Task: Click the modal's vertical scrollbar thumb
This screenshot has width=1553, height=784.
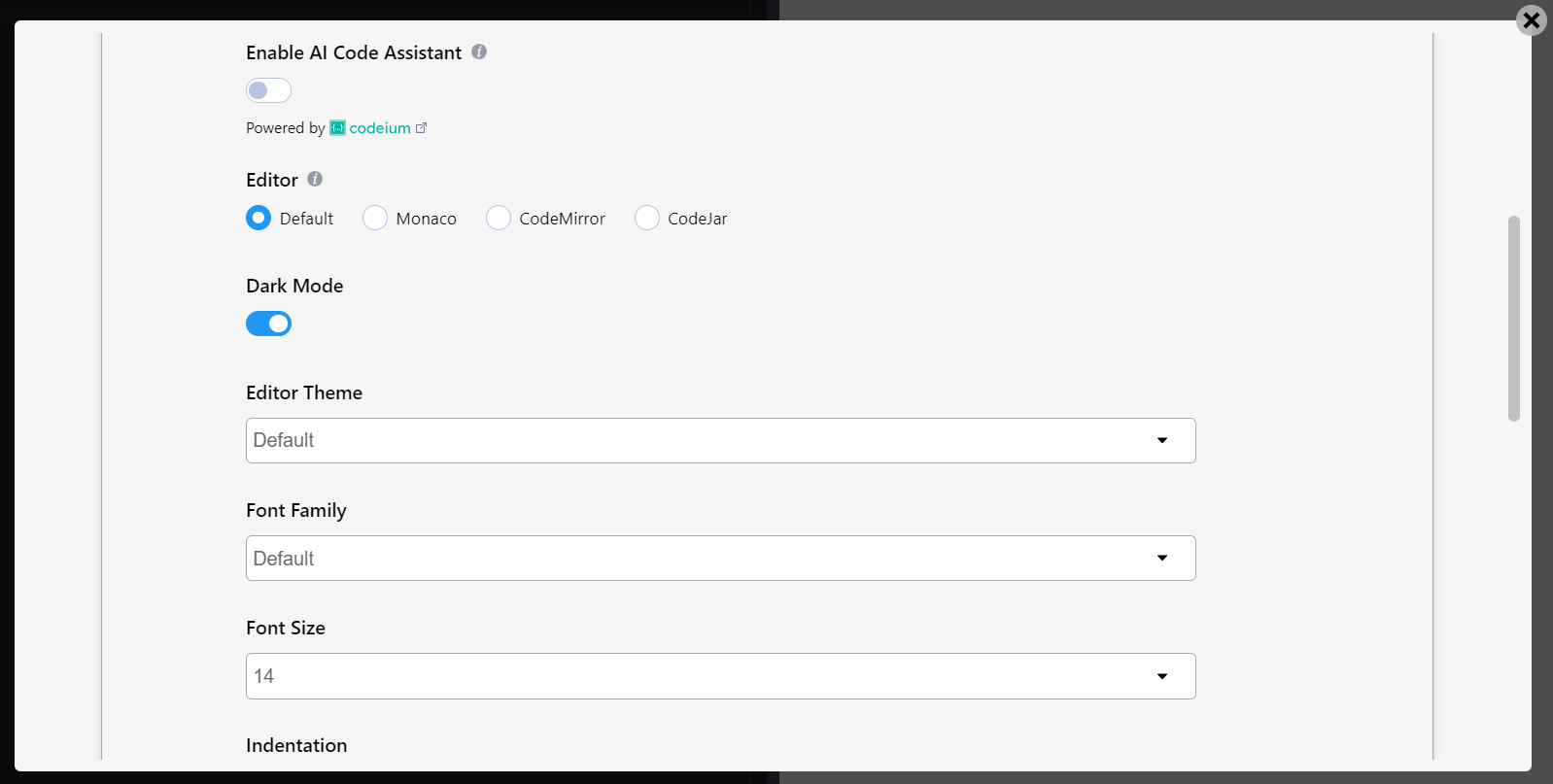Action: pos(1513,318)
